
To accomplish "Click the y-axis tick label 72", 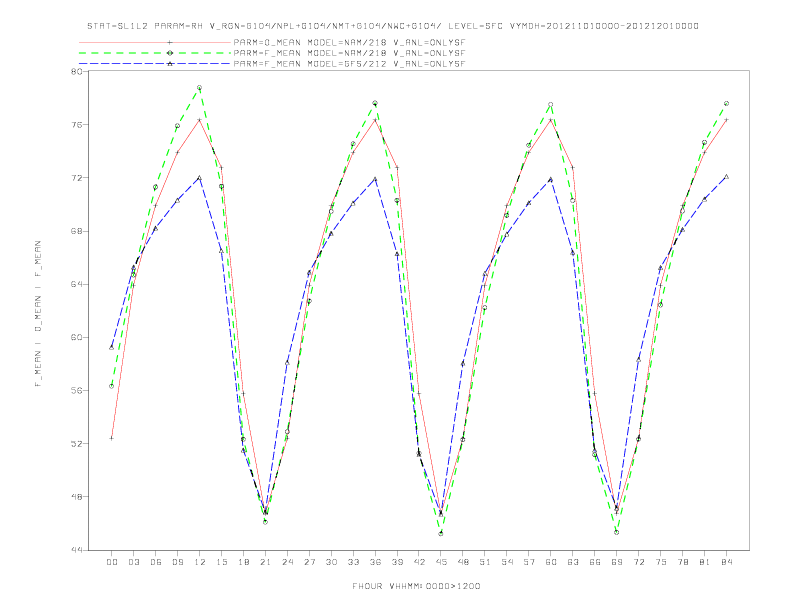I will coord(77,178).
